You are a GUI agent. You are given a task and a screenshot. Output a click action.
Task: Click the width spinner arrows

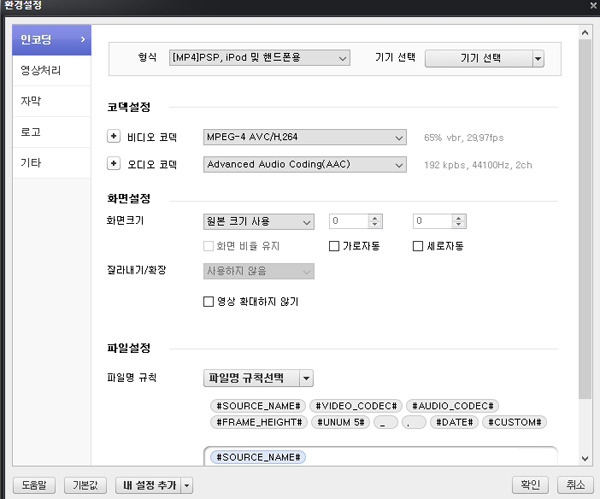point(375,221)
